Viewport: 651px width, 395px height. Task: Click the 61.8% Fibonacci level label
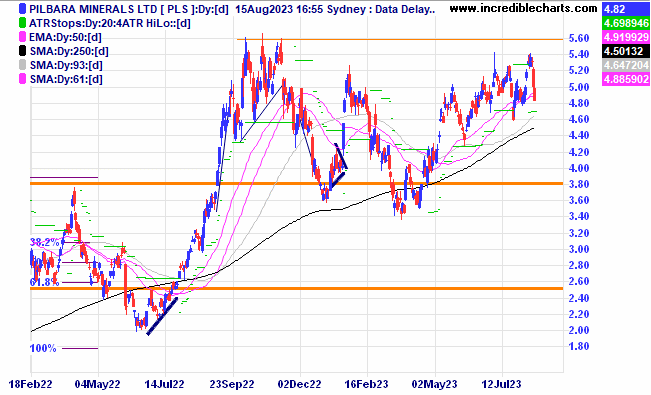44,282
